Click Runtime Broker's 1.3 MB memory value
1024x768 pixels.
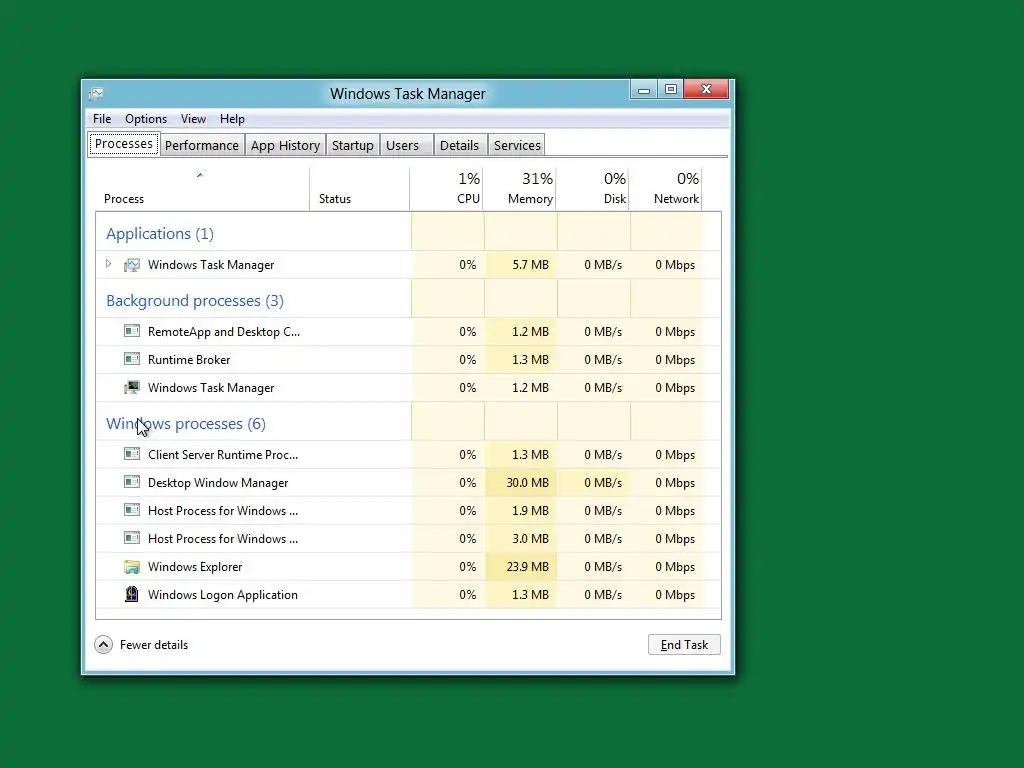[x=530, y=360]
